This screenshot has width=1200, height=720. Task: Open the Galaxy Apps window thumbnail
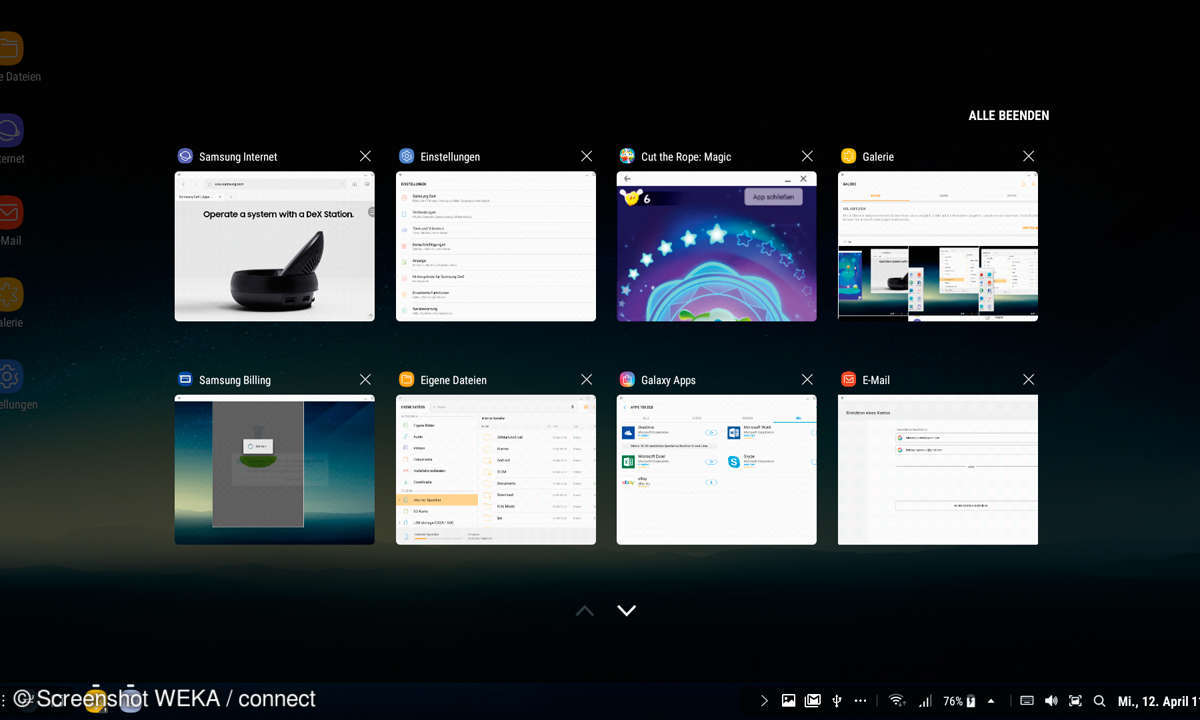(x=717, y=470)
